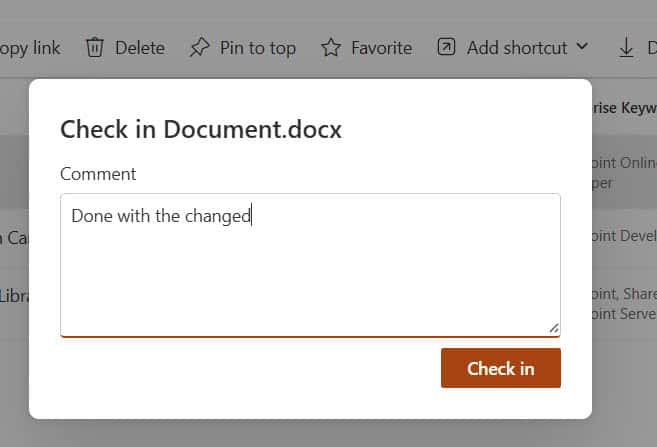Click the Add shortcut arrow-box icon

point(446,48)
